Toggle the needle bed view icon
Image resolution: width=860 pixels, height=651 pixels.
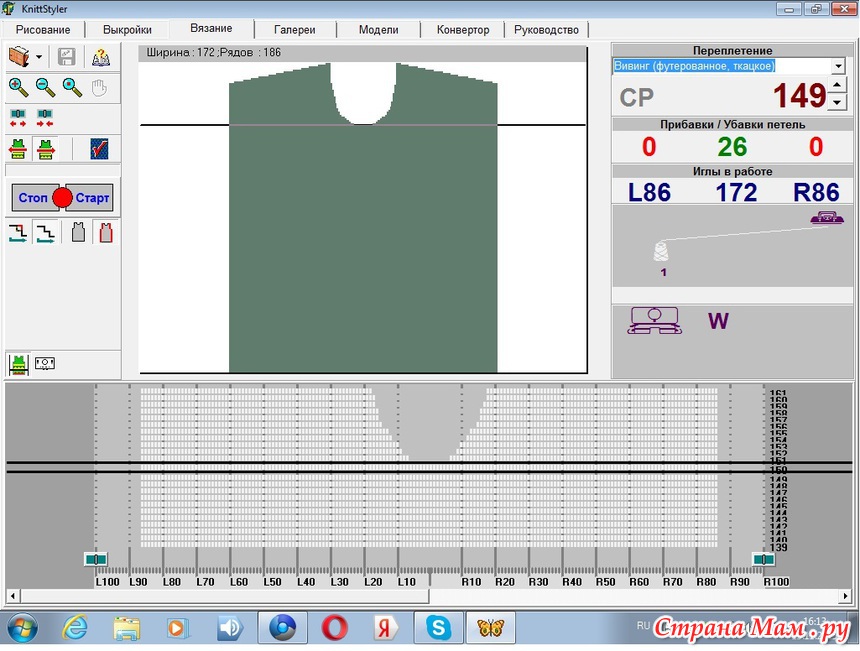click(45, 364)
